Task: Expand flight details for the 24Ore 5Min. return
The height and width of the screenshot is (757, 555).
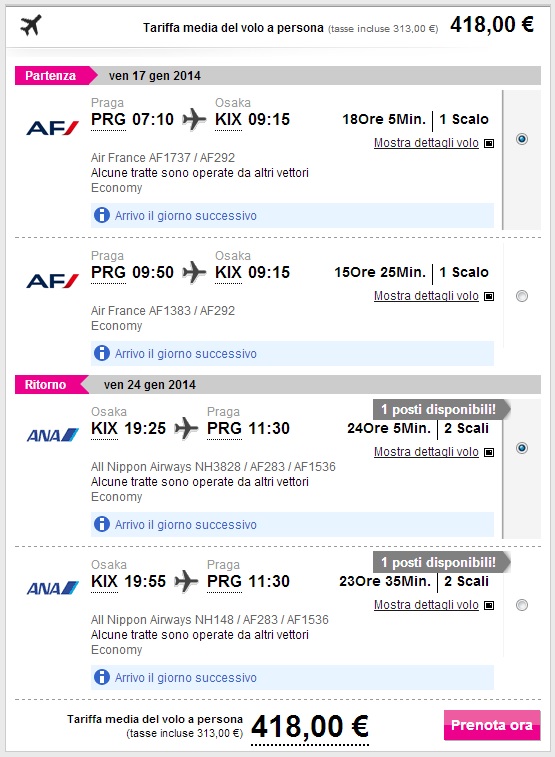Action: pos(433,452)
